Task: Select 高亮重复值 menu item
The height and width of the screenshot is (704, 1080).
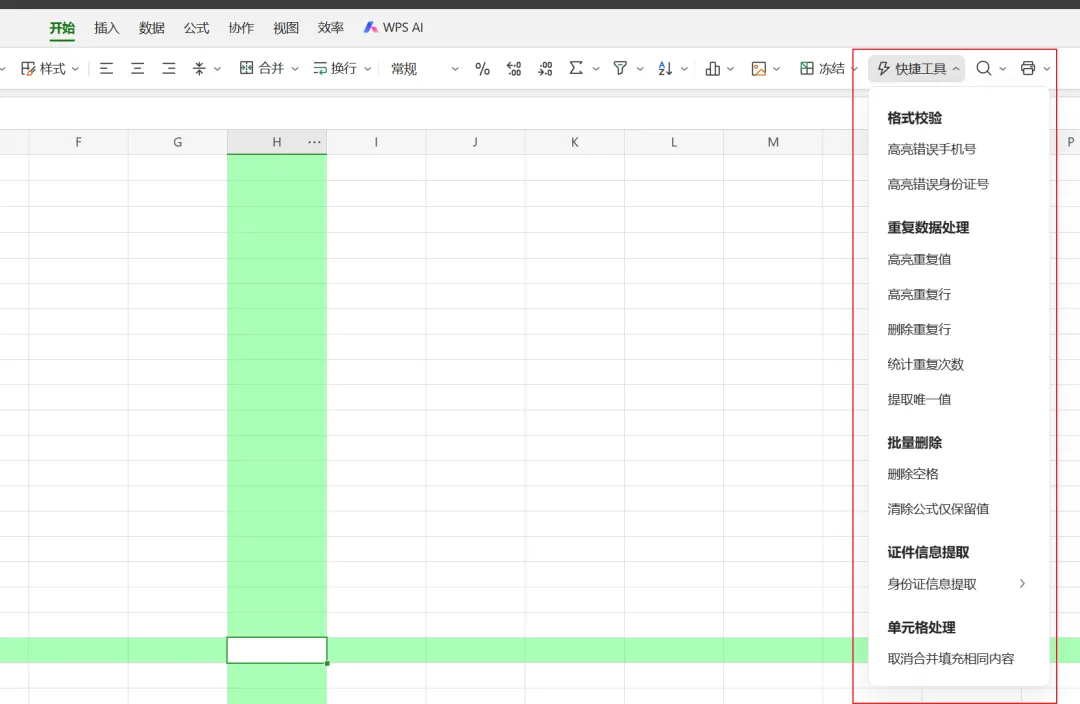Action: (x=920, y=259)
